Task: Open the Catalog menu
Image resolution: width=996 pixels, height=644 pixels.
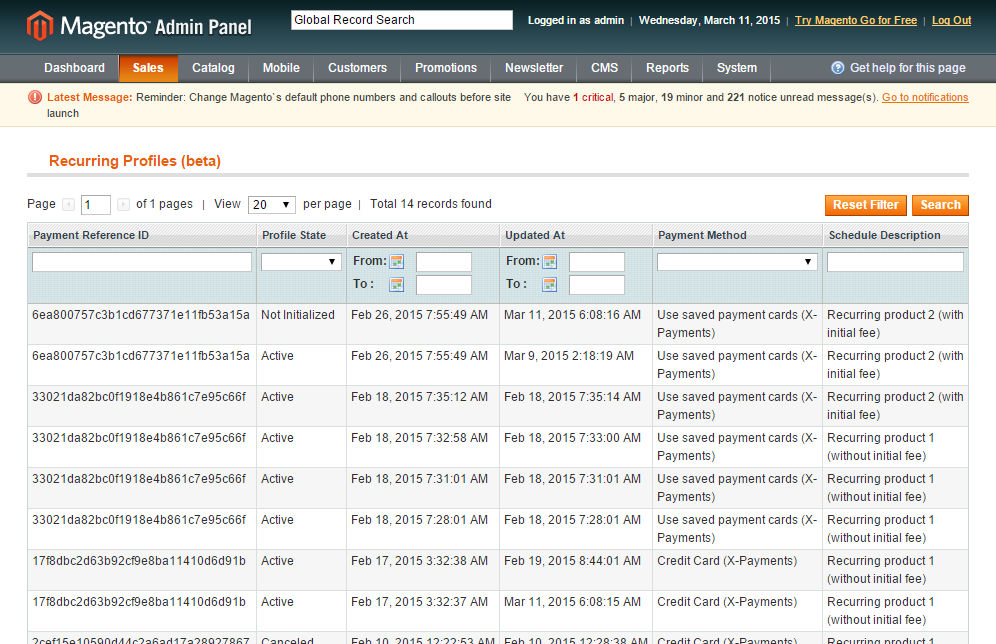Action: [213, 68]
